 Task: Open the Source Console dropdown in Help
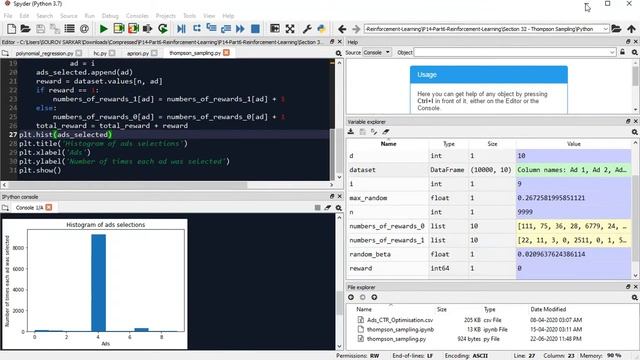376,52
